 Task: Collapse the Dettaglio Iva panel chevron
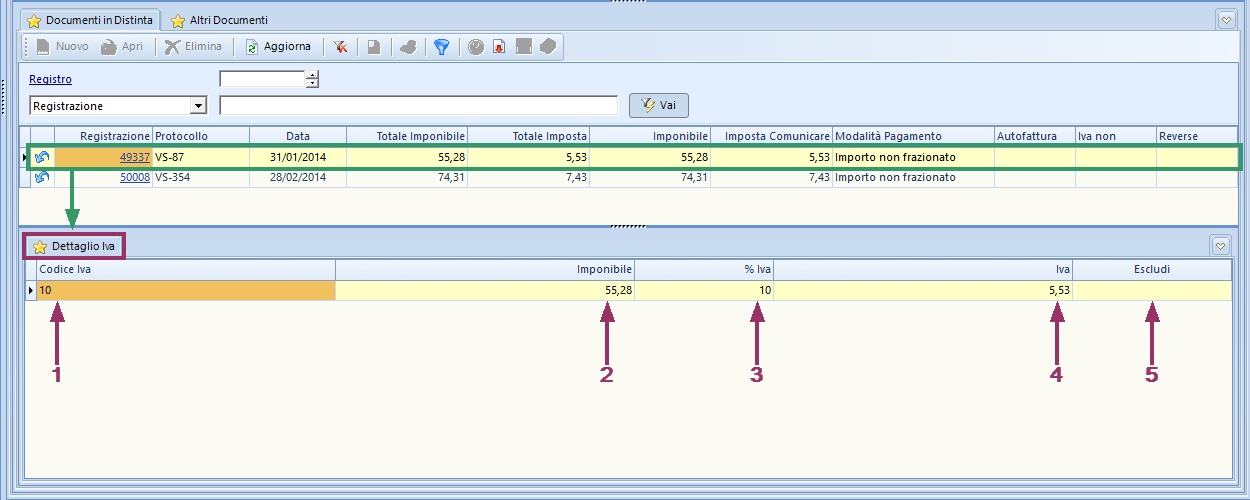click(x=1220, y=246)
